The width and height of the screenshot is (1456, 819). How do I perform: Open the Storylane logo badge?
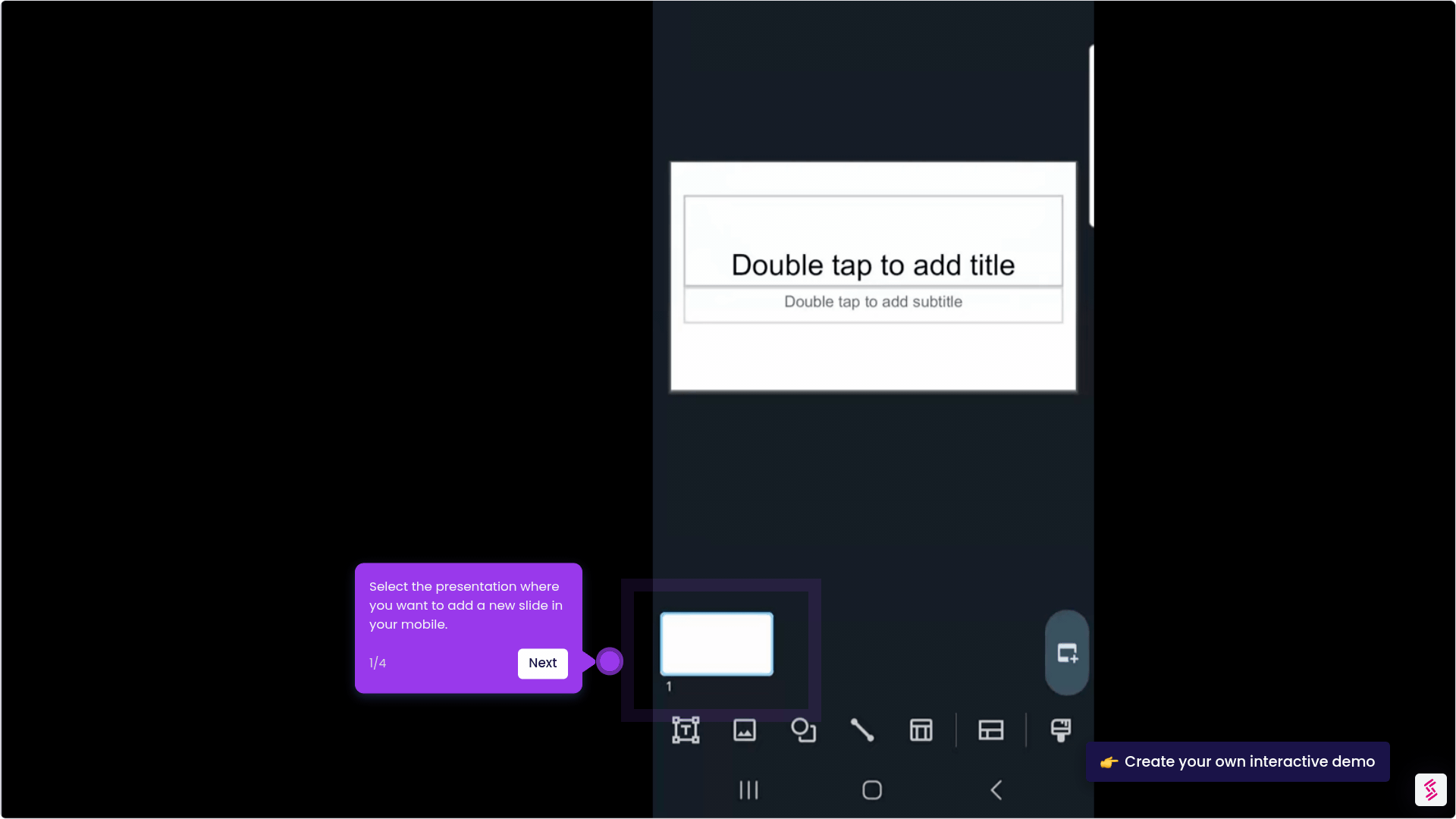click(1431, 790)
